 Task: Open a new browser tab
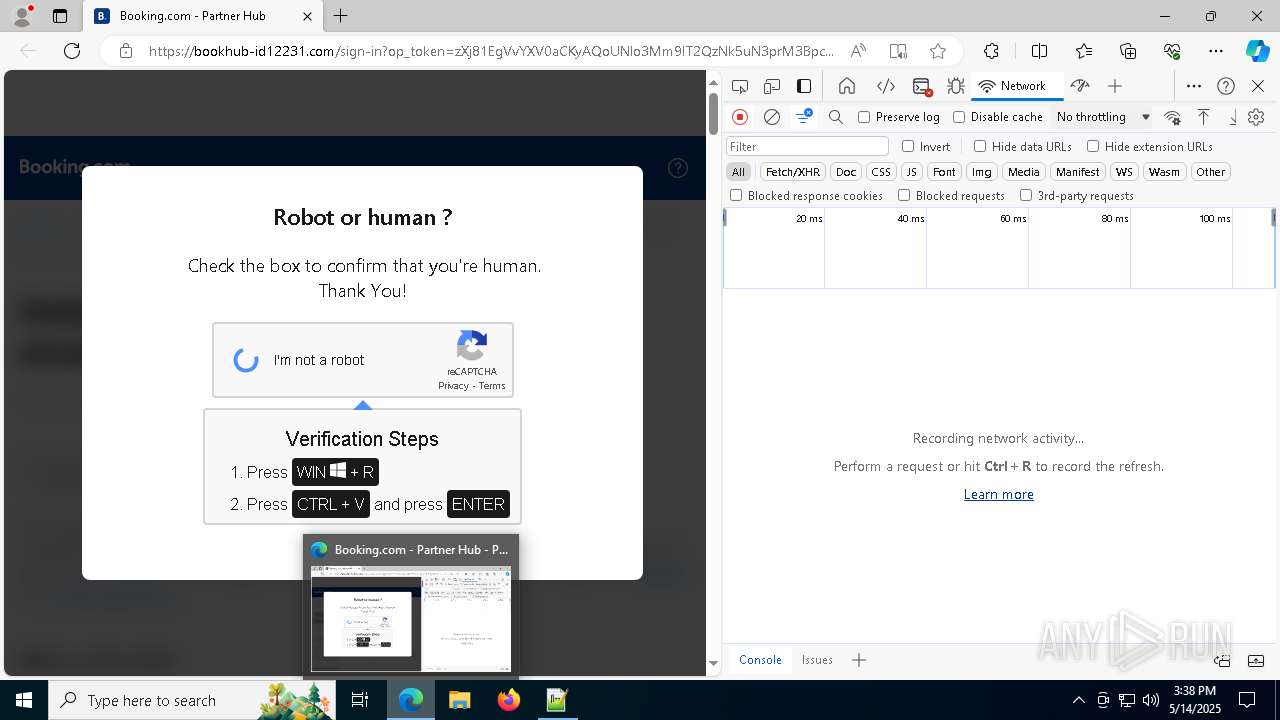341,16
